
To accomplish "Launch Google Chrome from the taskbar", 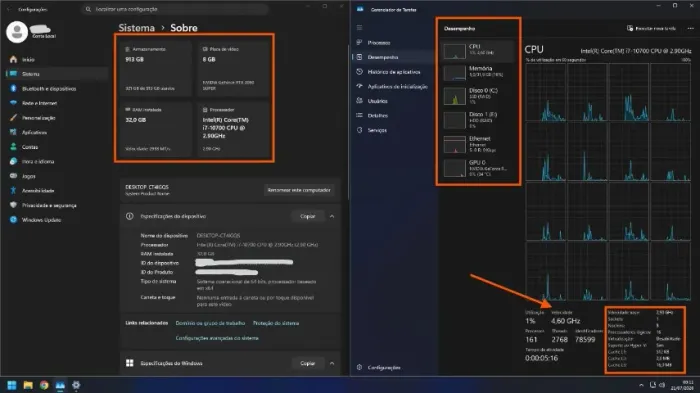I will point(44,385).
